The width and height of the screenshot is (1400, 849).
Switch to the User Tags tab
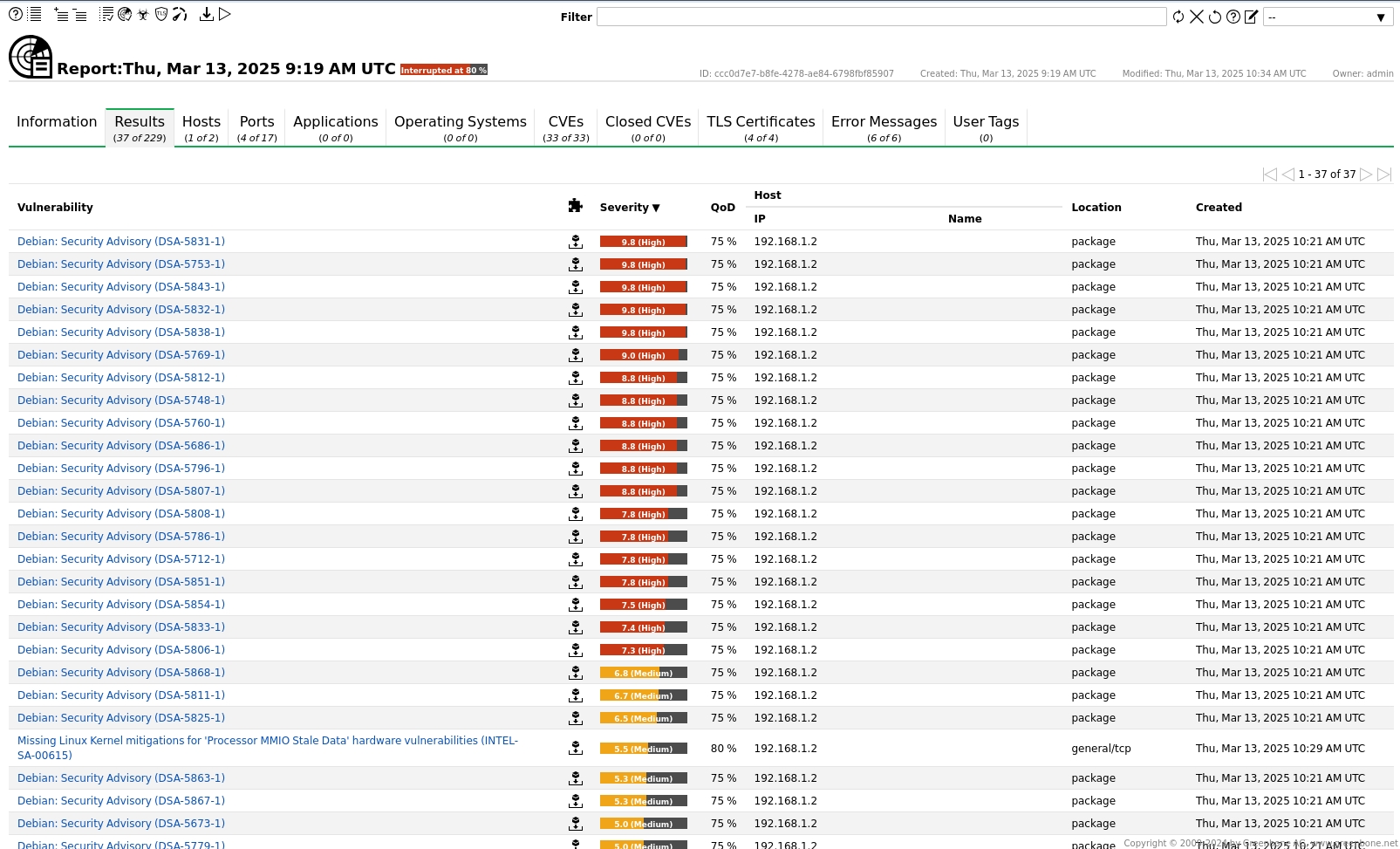point(986,127)
